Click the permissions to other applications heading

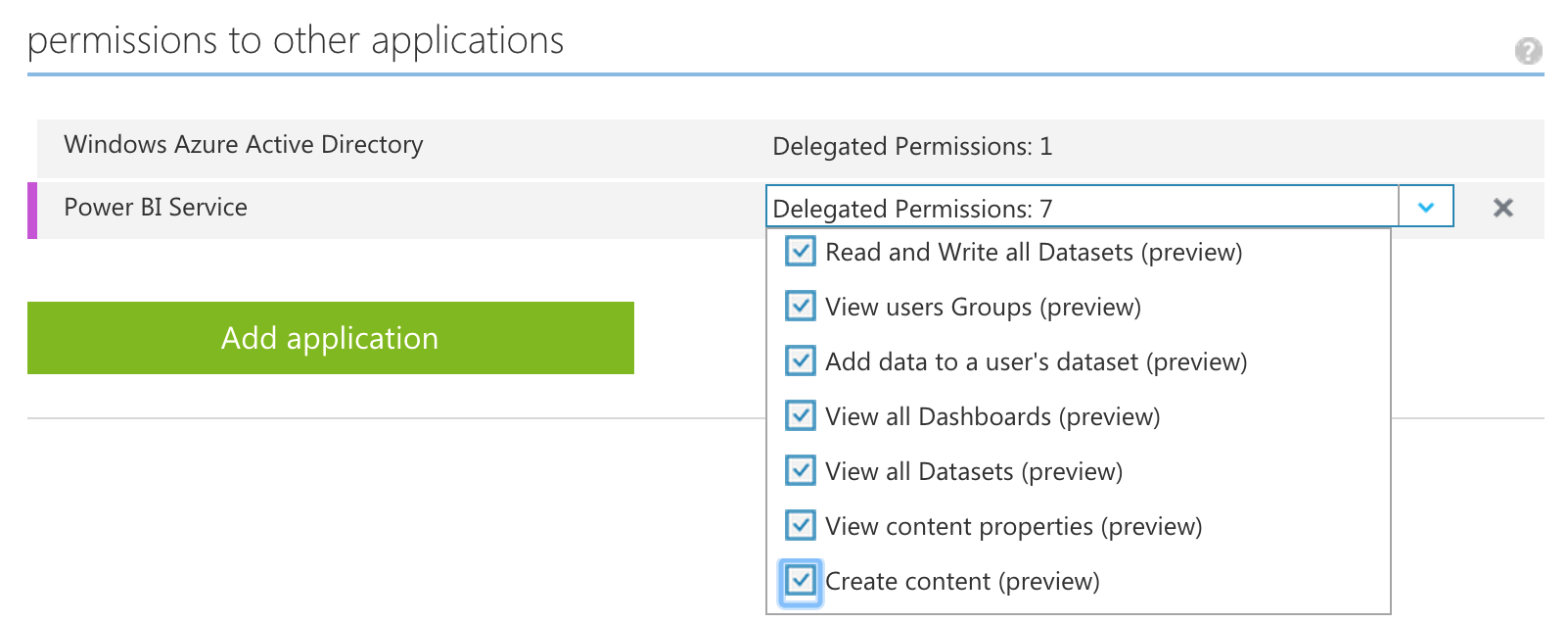296,41
